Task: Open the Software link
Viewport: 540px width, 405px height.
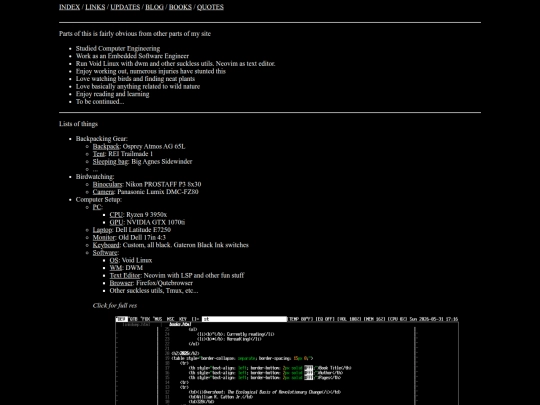Action: [x=105, y=252]
